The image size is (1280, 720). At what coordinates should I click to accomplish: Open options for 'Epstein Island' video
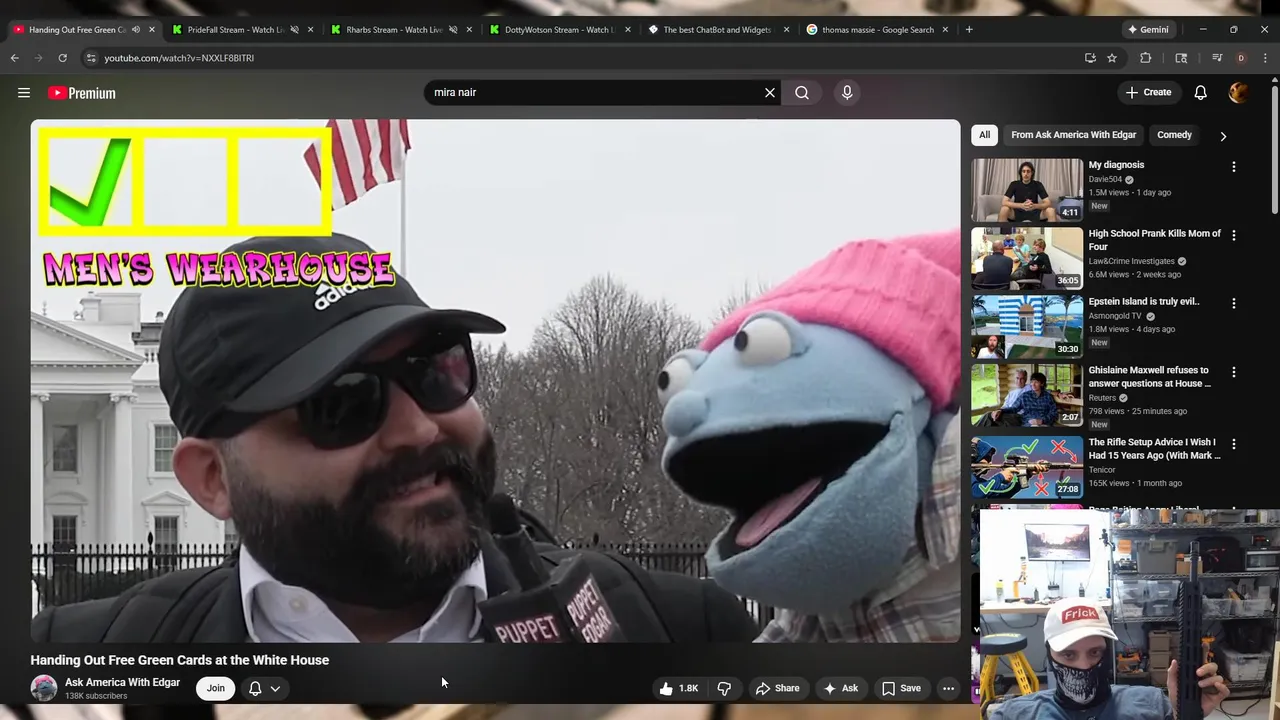pos(1234,303)
